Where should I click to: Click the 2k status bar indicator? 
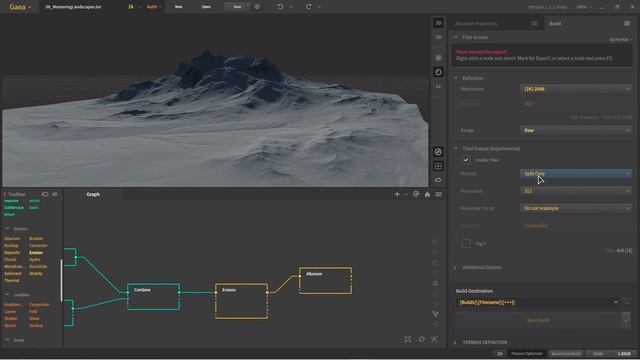point(500,354)
